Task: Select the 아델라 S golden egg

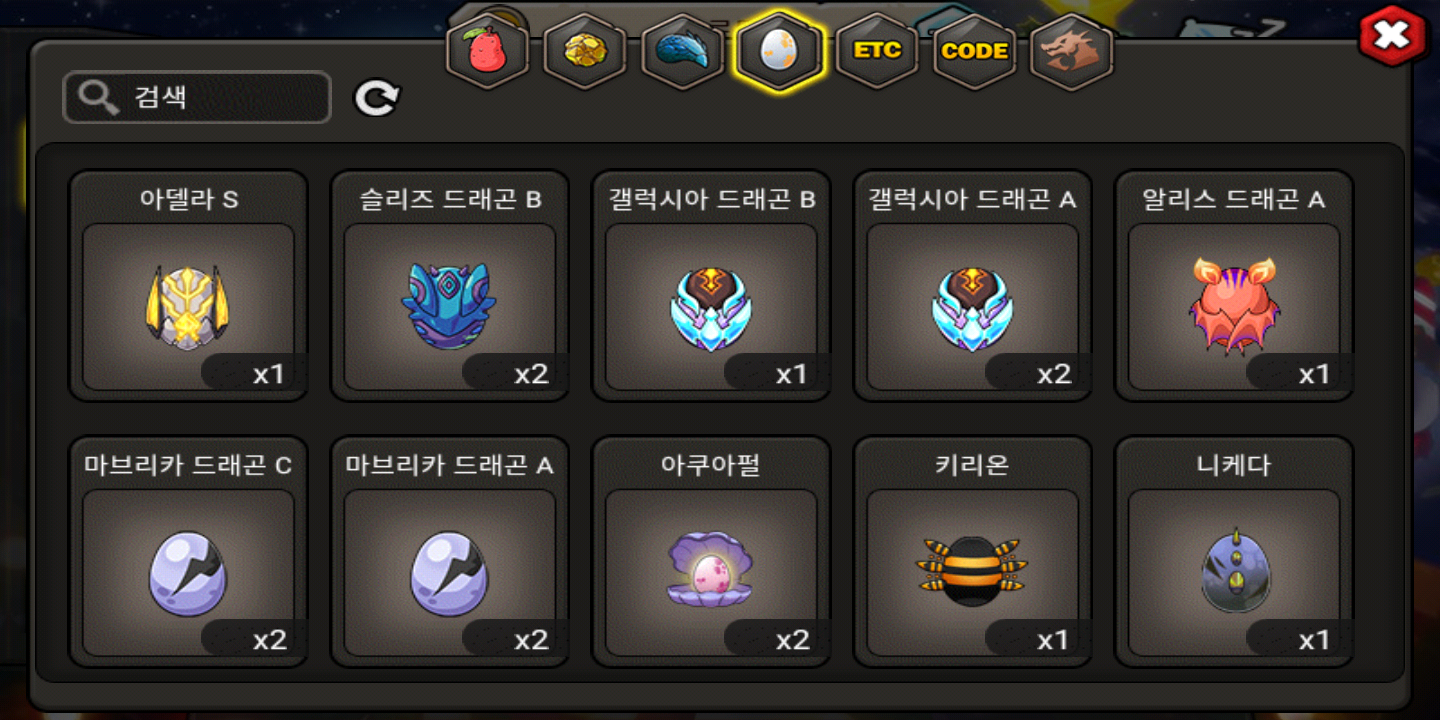Action: click(188, 286)
